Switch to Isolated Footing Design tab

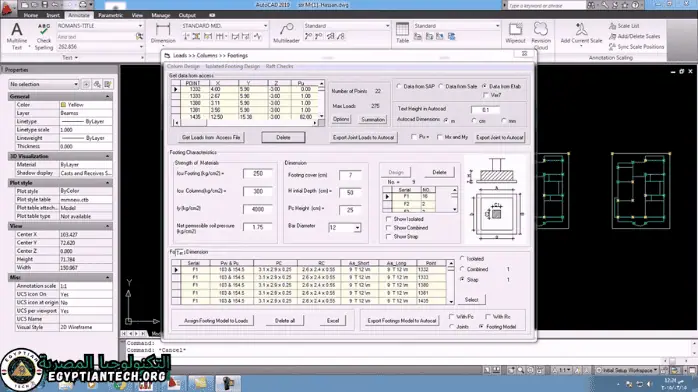click(232, 66)
